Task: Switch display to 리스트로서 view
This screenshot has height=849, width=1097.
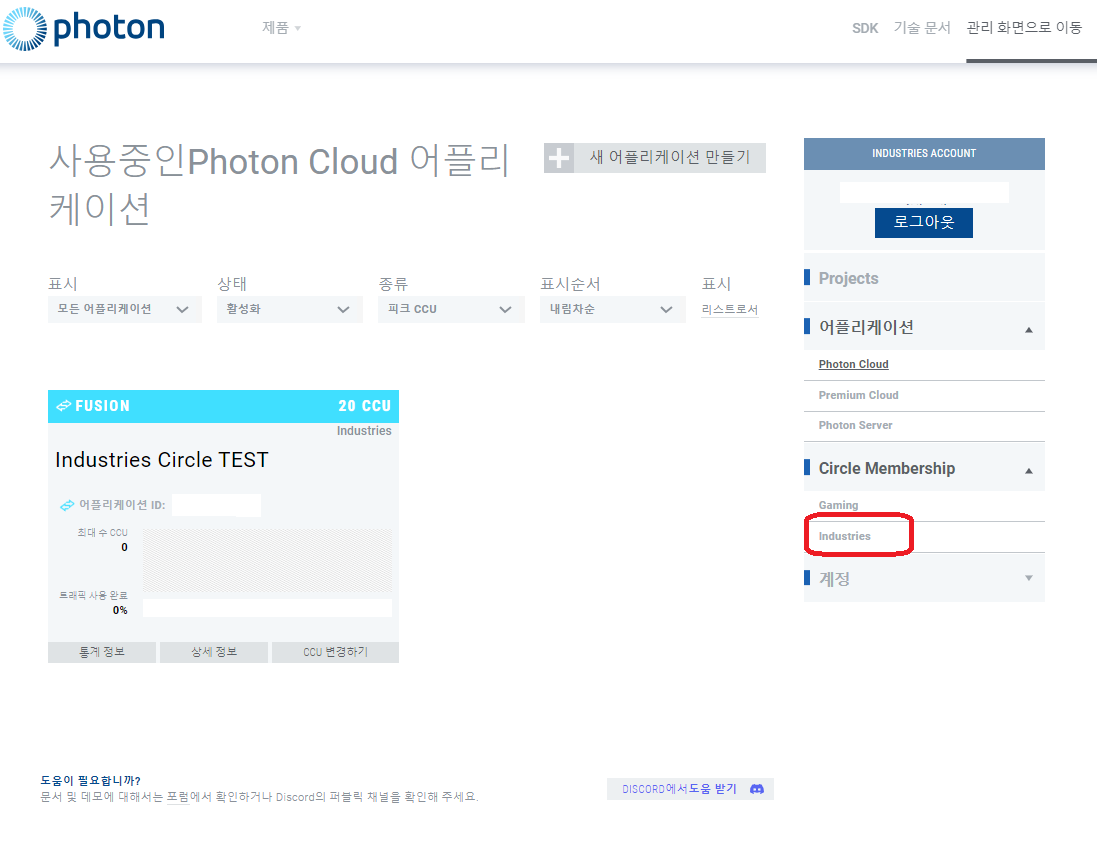Action: coord(730,309)
